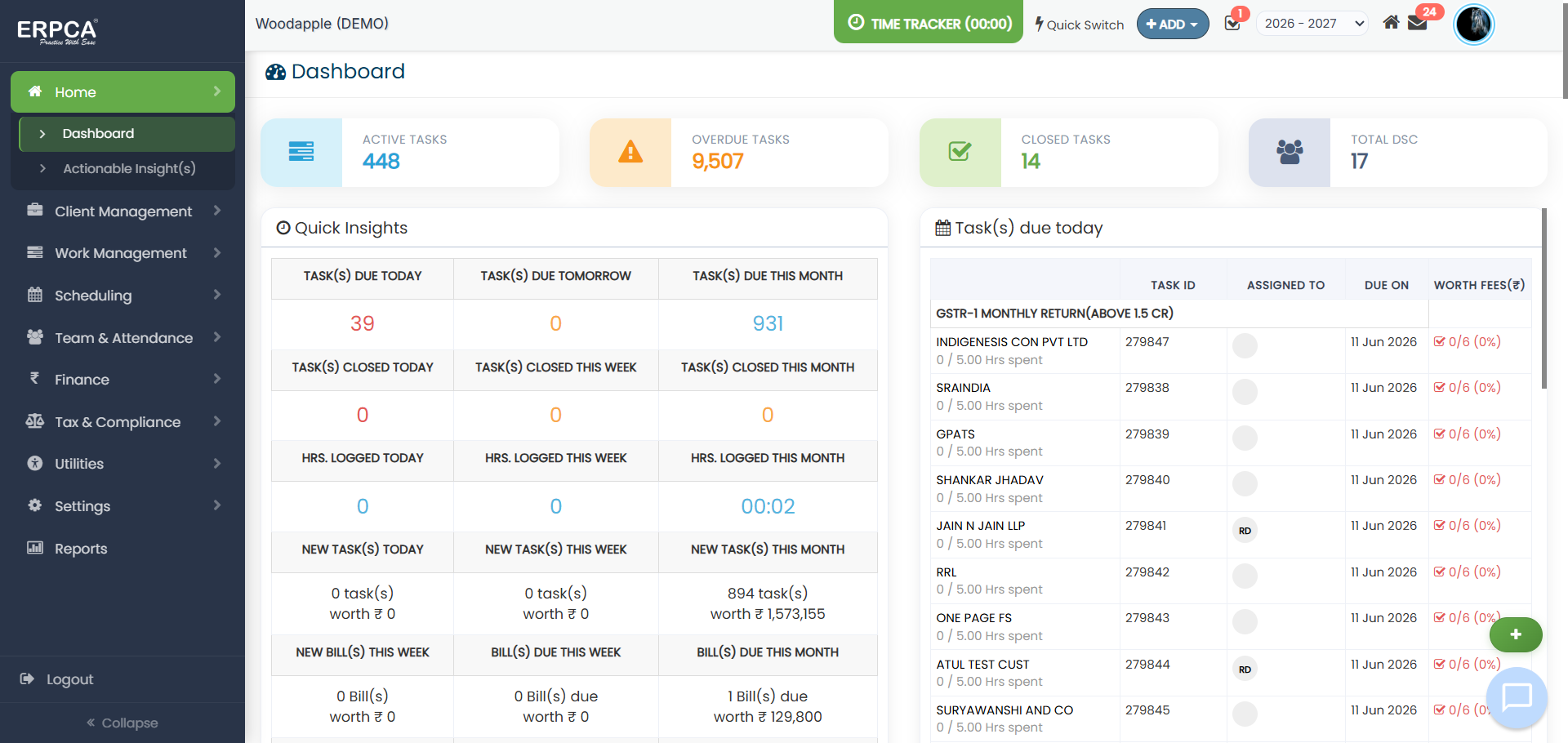The width and height of the screenshot is (1568, 743).
Task: Click 0/6 (0%) progress for RRL
Action: (x=1468, y=572)
